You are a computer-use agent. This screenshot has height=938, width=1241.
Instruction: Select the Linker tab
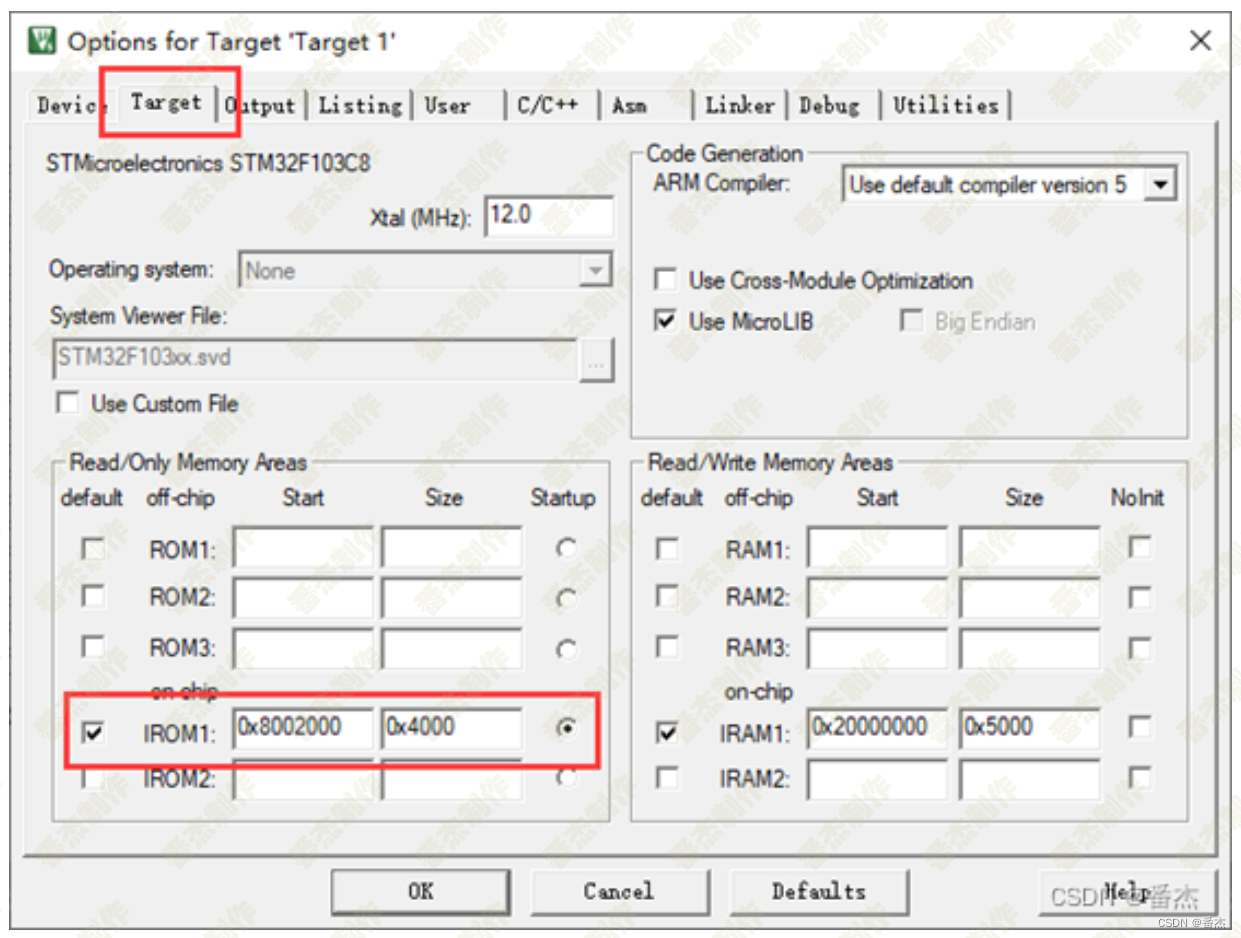[740, 105]
